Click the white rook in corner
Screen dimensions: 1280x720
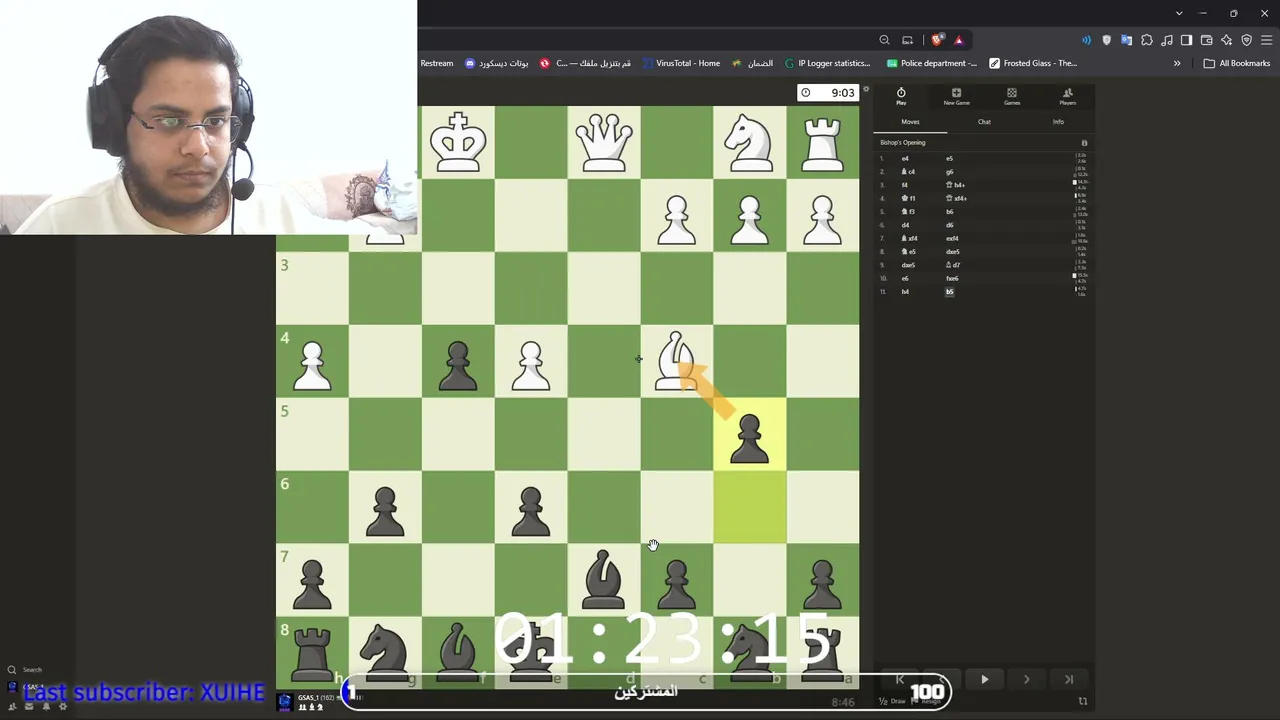[x=822, y=142]
